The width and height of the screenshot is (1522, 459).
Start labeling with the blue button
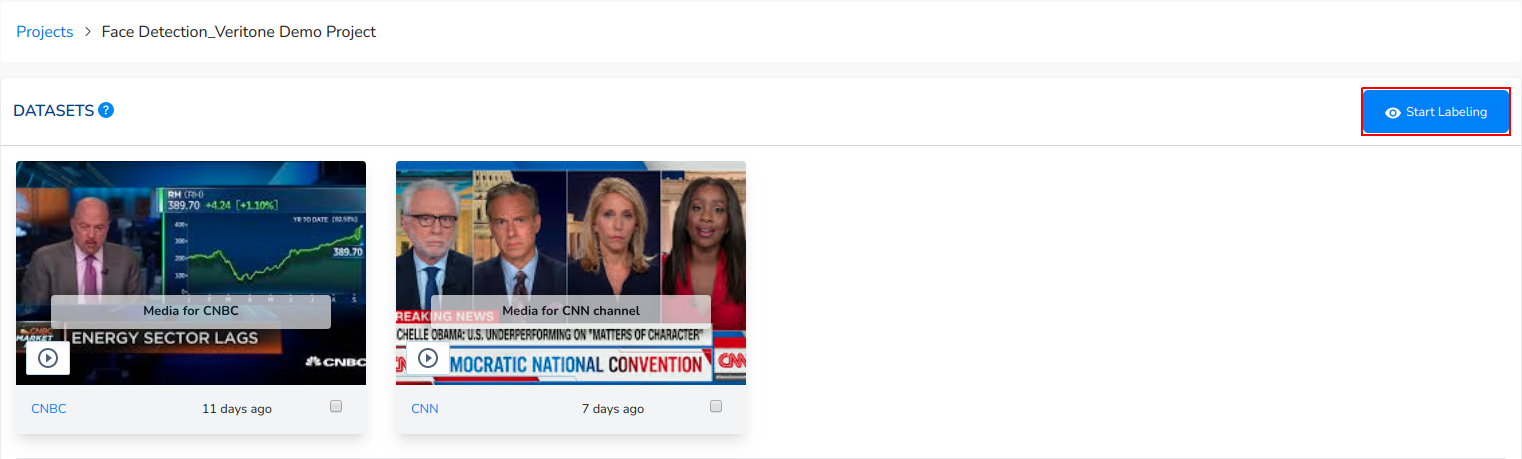point(1436,112)
